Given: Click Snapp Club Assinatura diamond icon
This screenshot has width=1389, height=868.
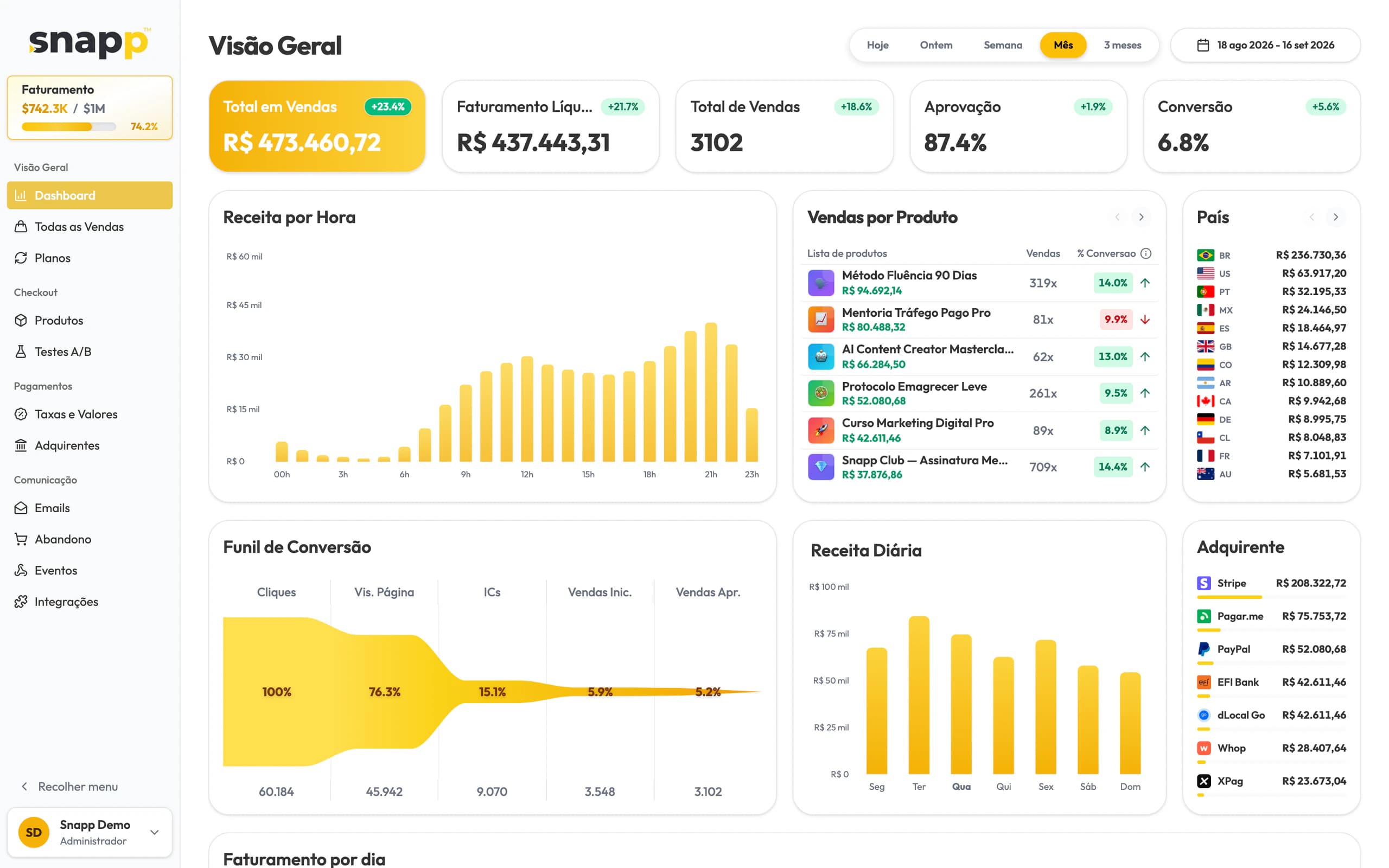Looking at the screenshot, I should pyautogui.click(x=821, y=467).
